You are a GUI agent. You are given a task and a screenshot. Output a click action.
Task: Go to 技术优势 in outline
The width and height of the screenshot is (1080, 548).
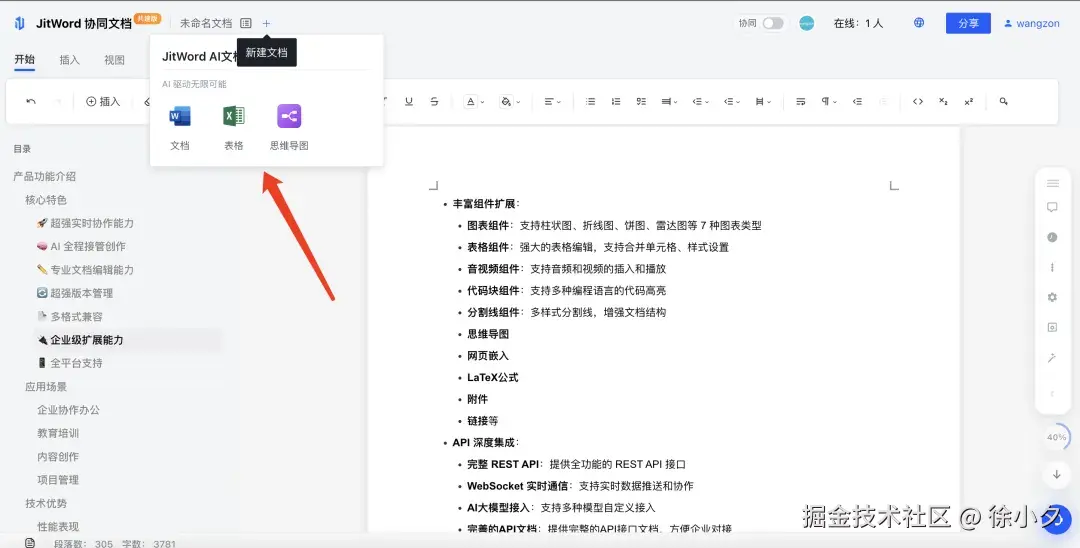click(x=46, y=503)
